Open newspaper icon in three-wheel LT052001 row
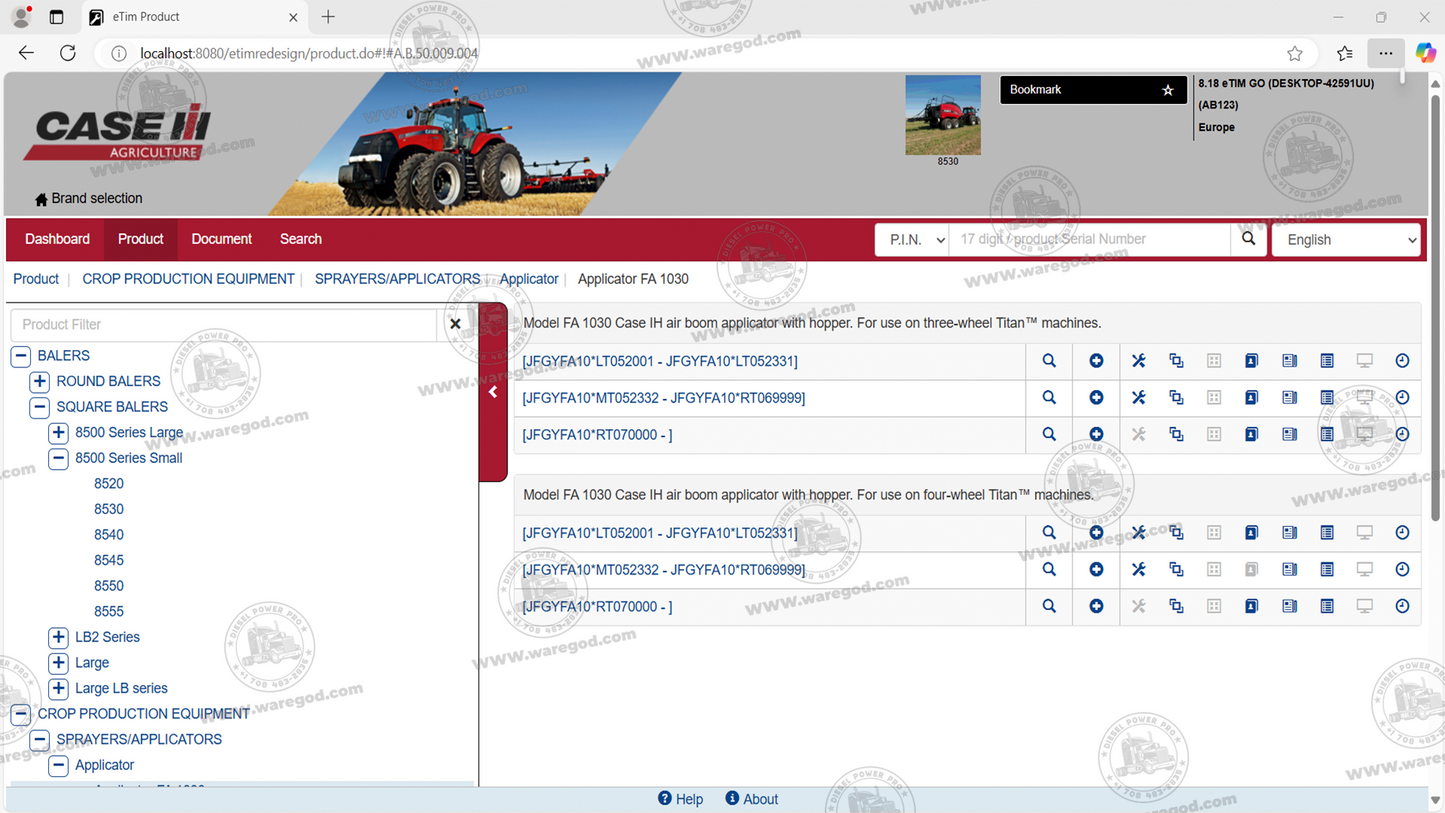 click(1289, 361)
